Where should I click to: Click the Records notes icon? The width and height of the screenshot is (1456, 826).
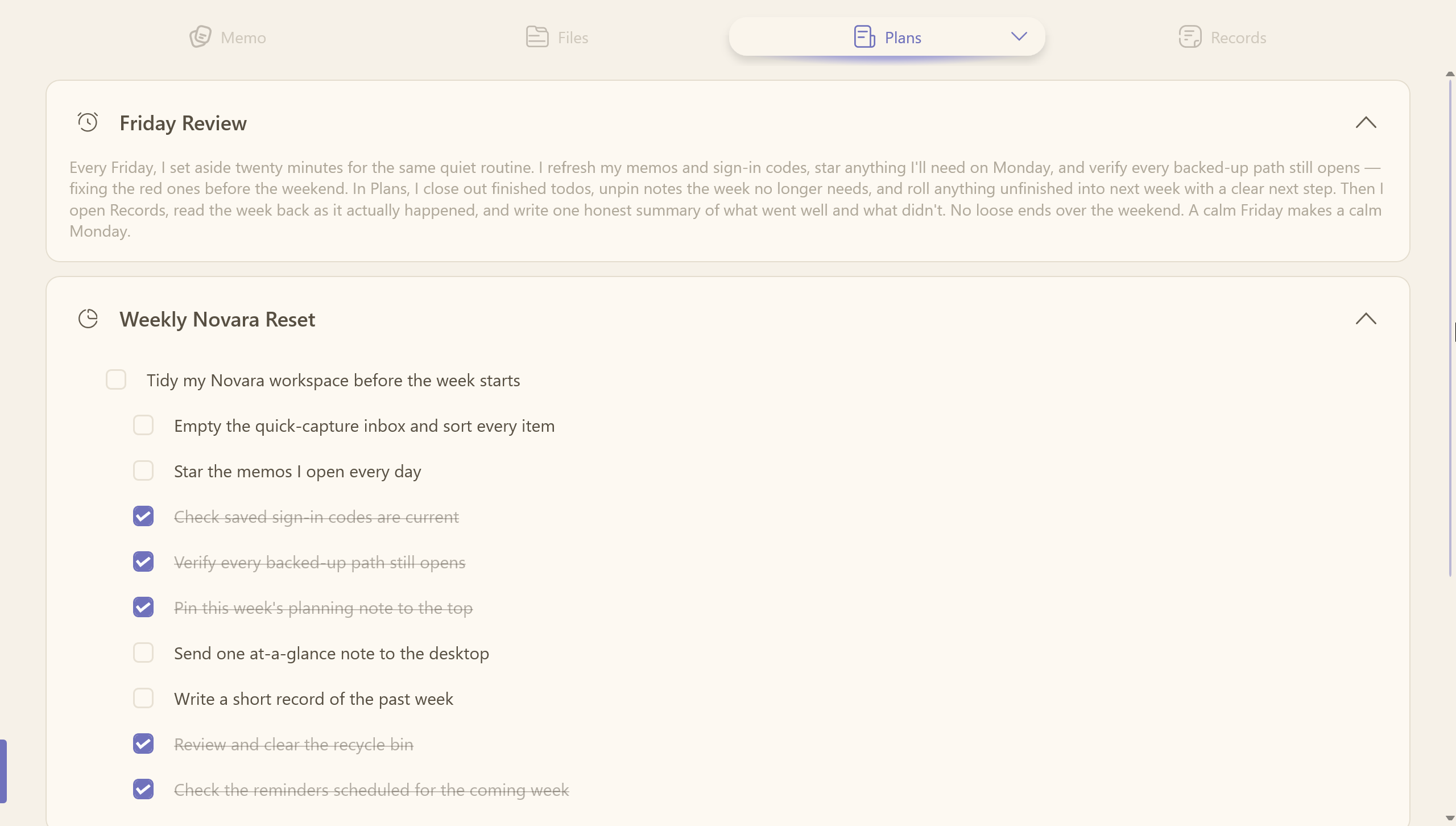pos(1190,37)
